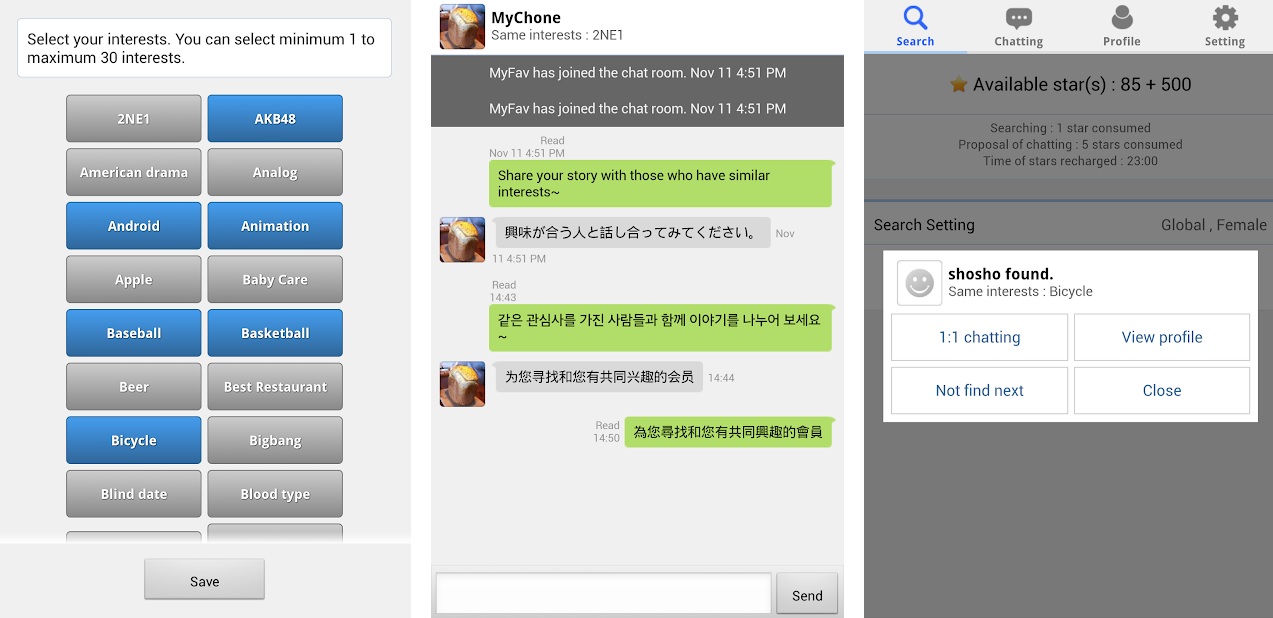The image size is (1273, 618).
Task: Click the avatar beside the Japanese message
Action: click(x=461, y=239)
